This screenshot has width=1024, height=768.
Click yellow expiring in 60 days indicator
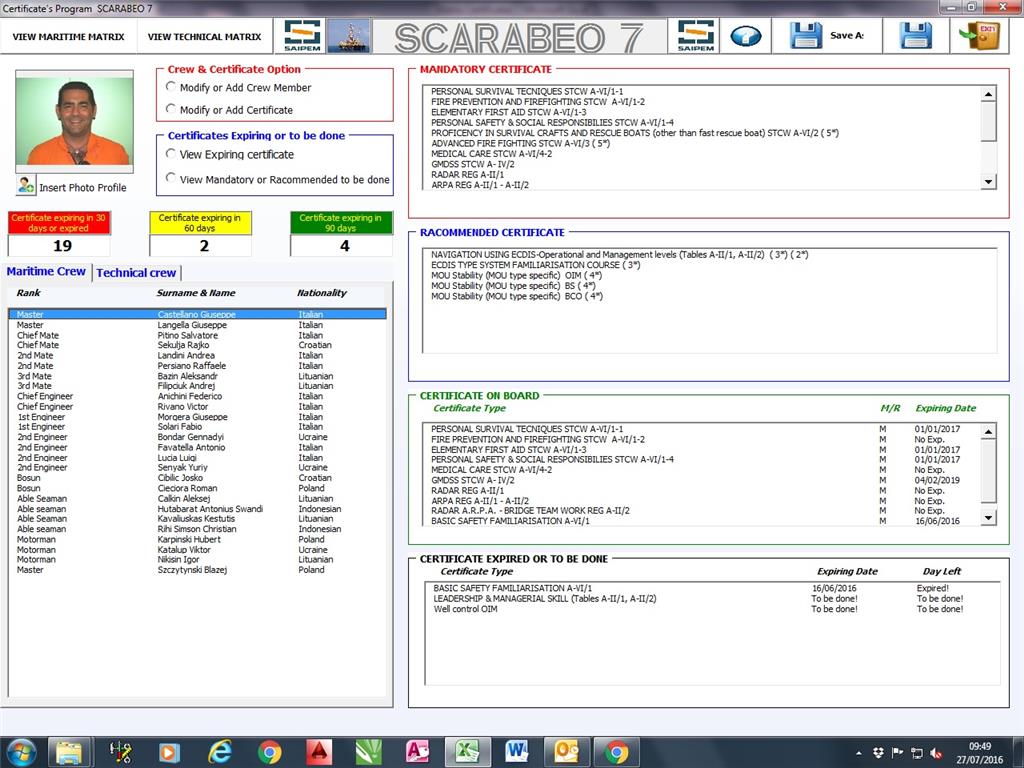pyautogui.click(x=200, y=223)
